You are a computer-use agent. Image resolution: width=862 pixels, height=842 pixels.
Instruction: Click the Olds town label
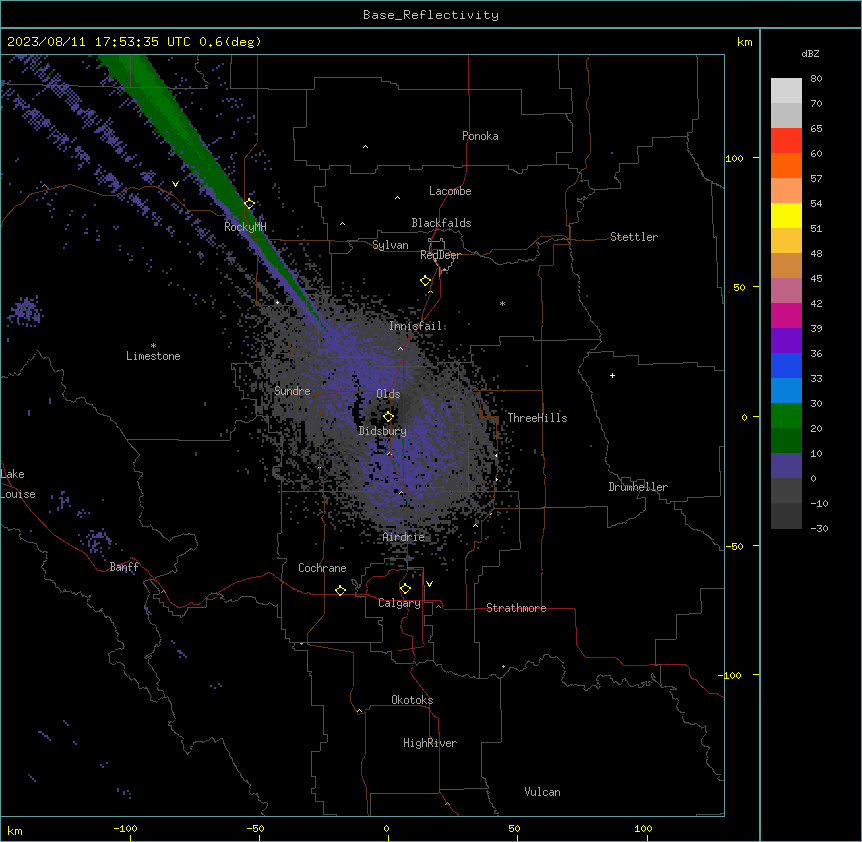(388, 394)
